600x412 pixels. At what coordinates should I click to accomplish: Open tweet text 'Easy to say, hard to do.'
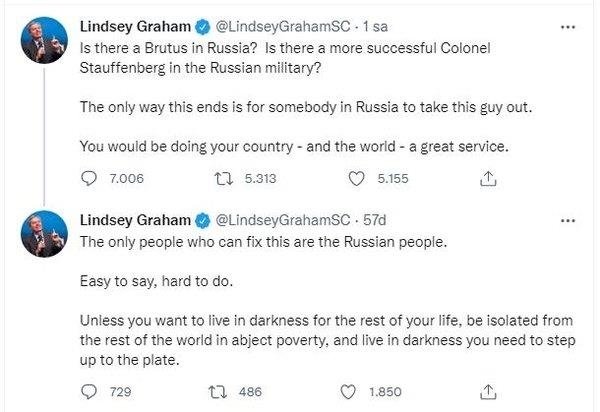[x=157, y=282]
